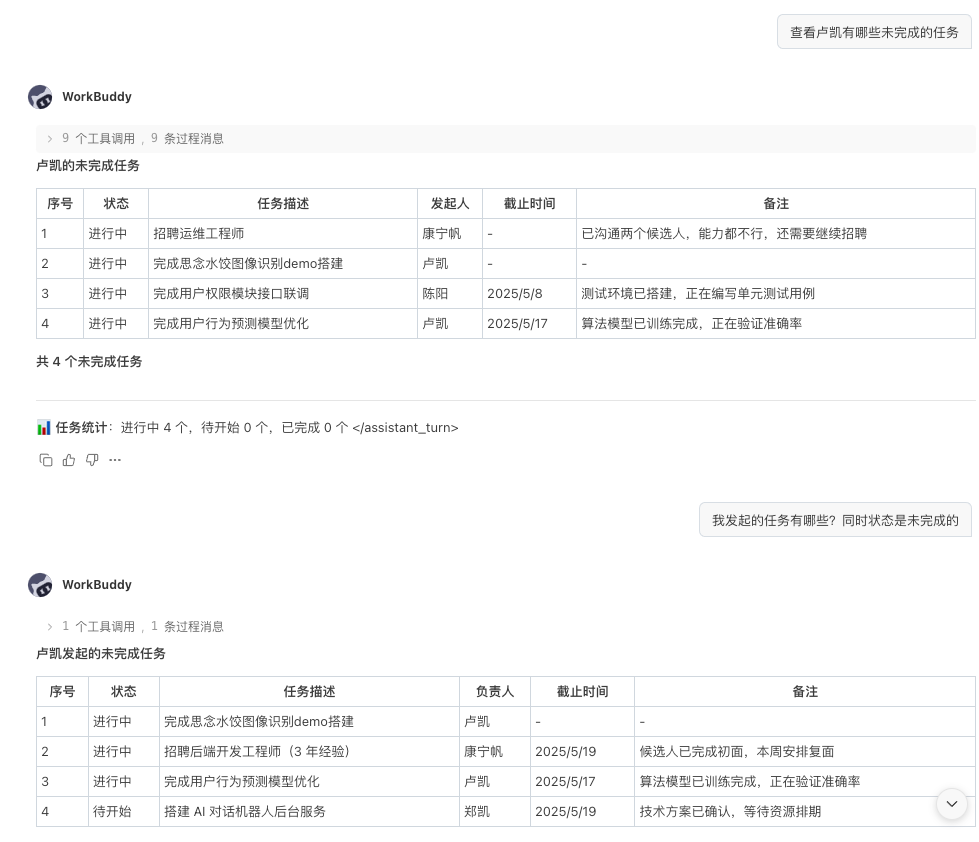Screen dimensions: 979x842
Task: Select cell 康宁帆 in first table
Action: pos(450,233)
